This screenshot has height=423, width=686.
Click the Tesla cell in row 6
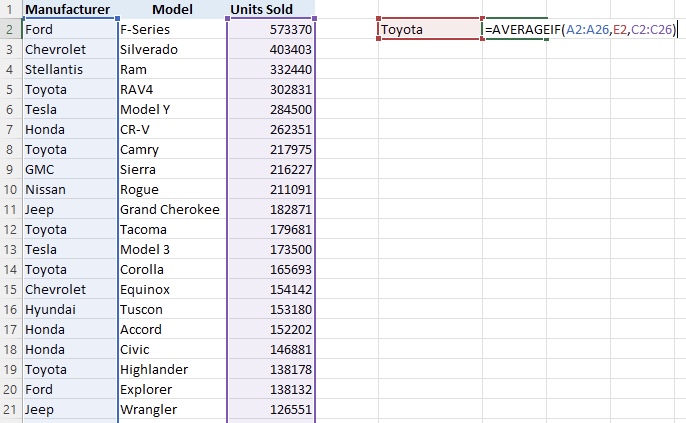[x=69, y=109]
